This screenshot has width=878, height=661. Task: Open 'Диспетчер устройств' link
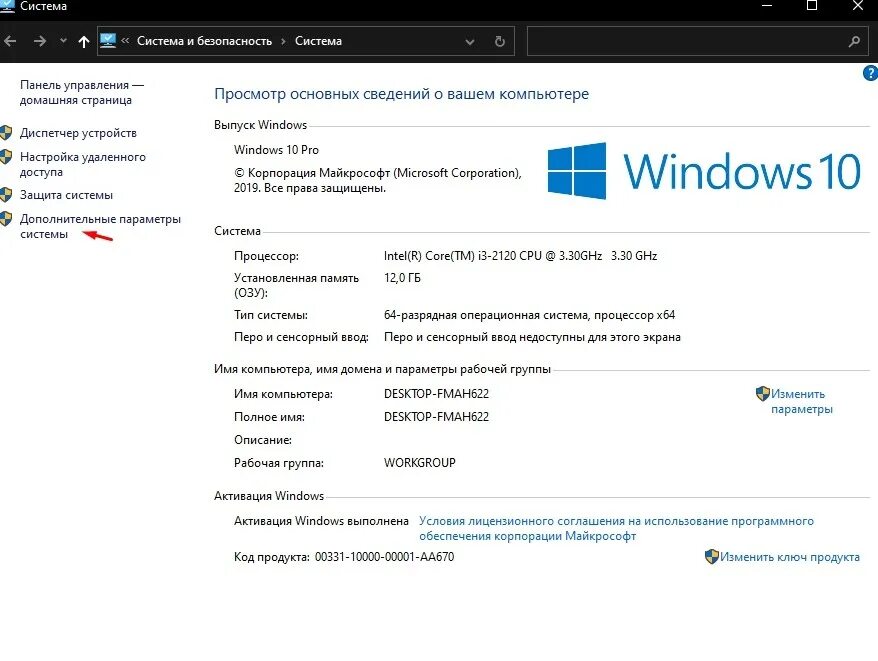click(x=78, y=133)
